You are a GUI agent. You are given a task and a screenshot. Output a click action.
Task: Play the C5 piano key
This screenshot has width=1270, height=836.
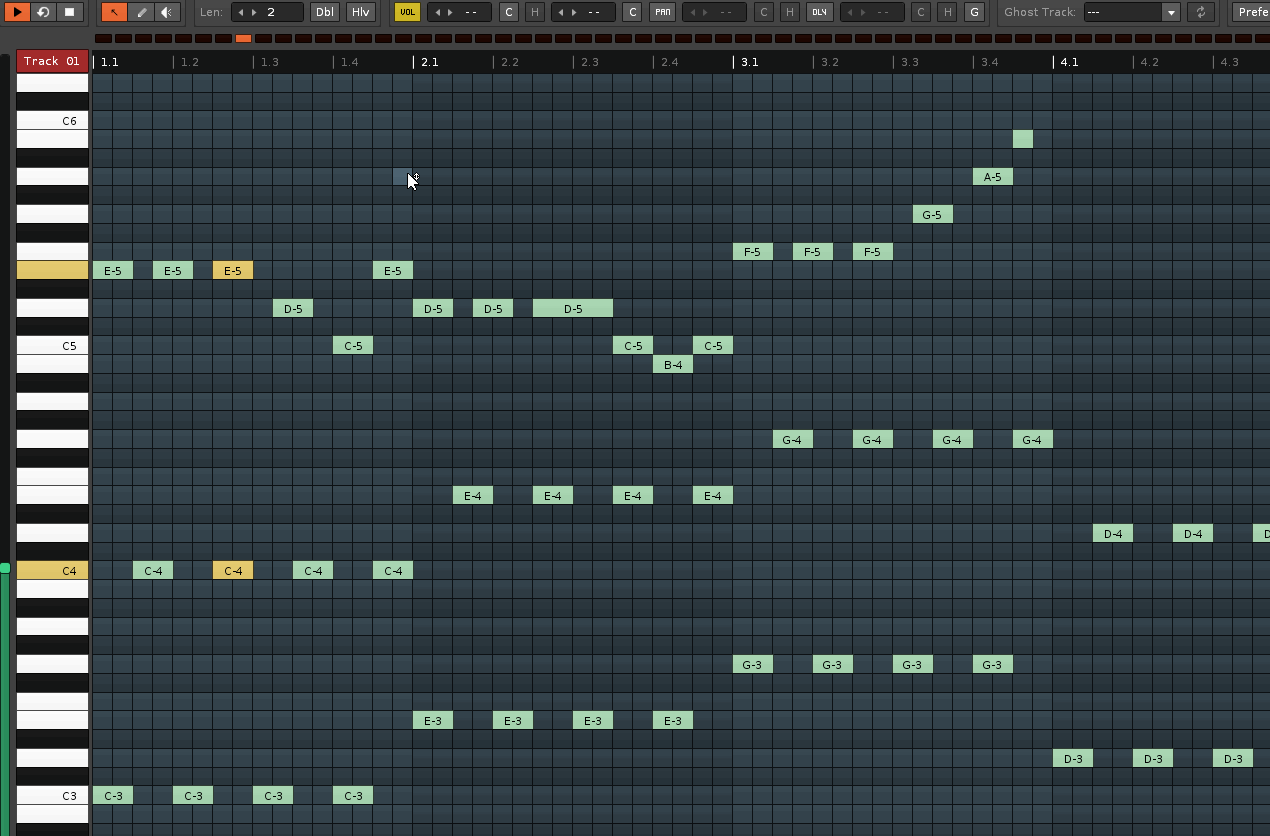pos(52,346)
